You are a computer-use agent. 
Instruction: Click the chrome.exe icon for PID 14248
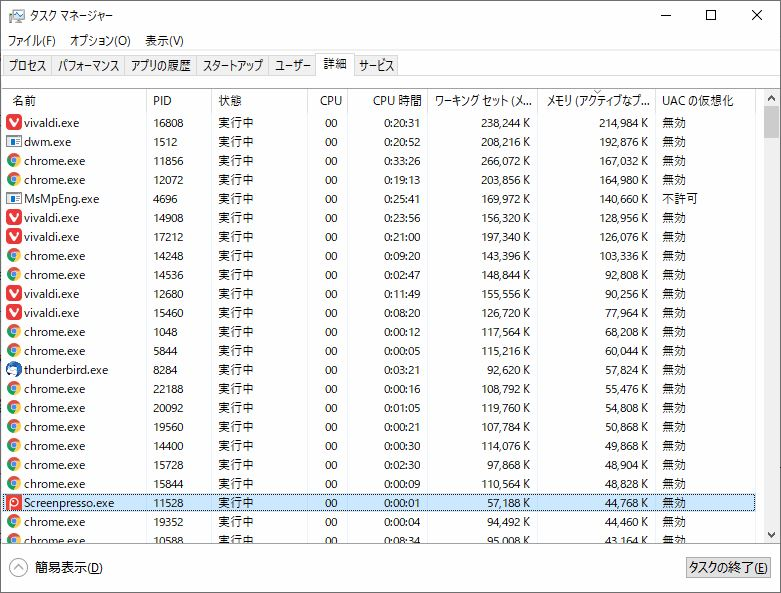(14, 255)
